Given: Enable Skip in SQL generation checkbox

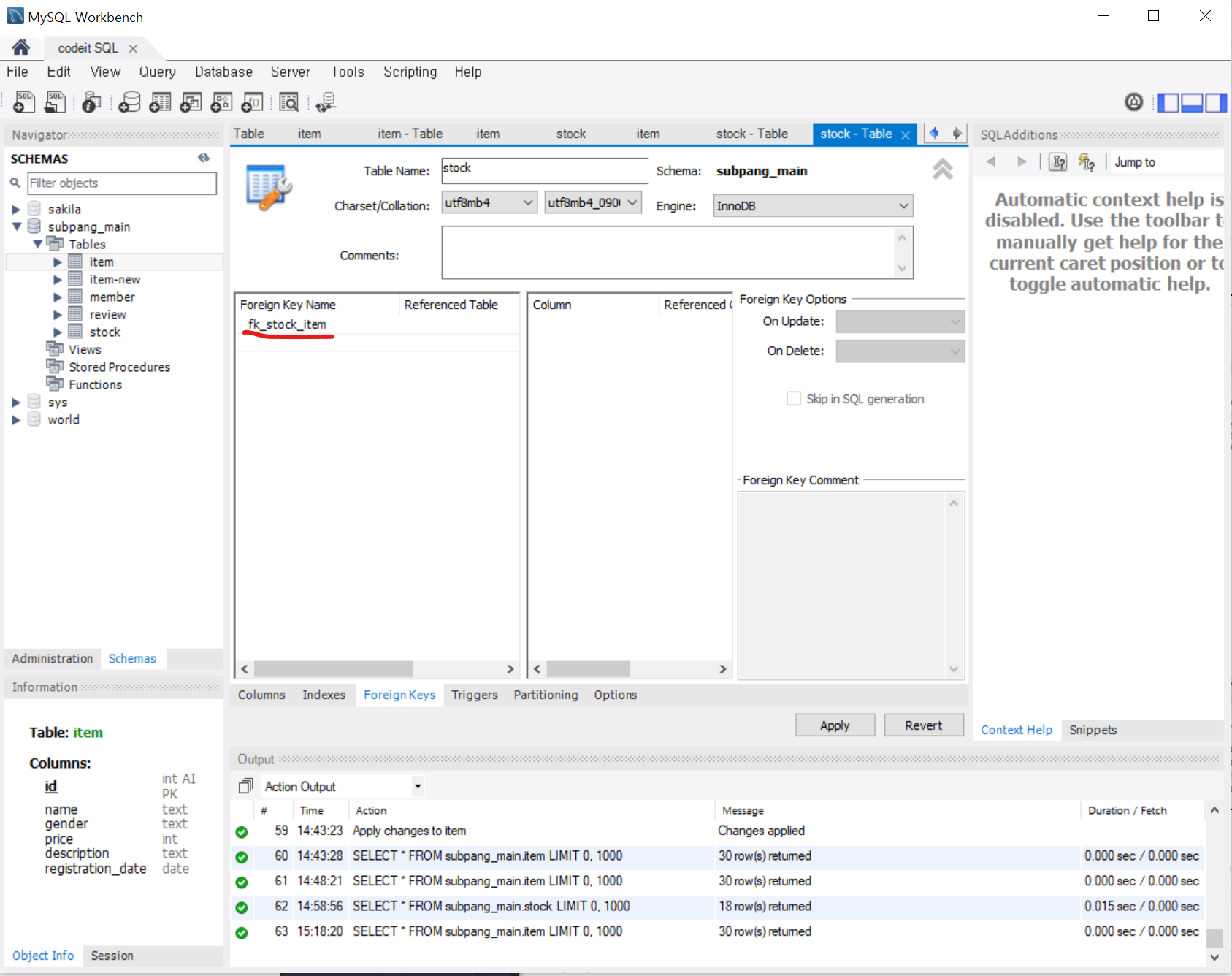Looking at the screenshot, I should point(794,399).
